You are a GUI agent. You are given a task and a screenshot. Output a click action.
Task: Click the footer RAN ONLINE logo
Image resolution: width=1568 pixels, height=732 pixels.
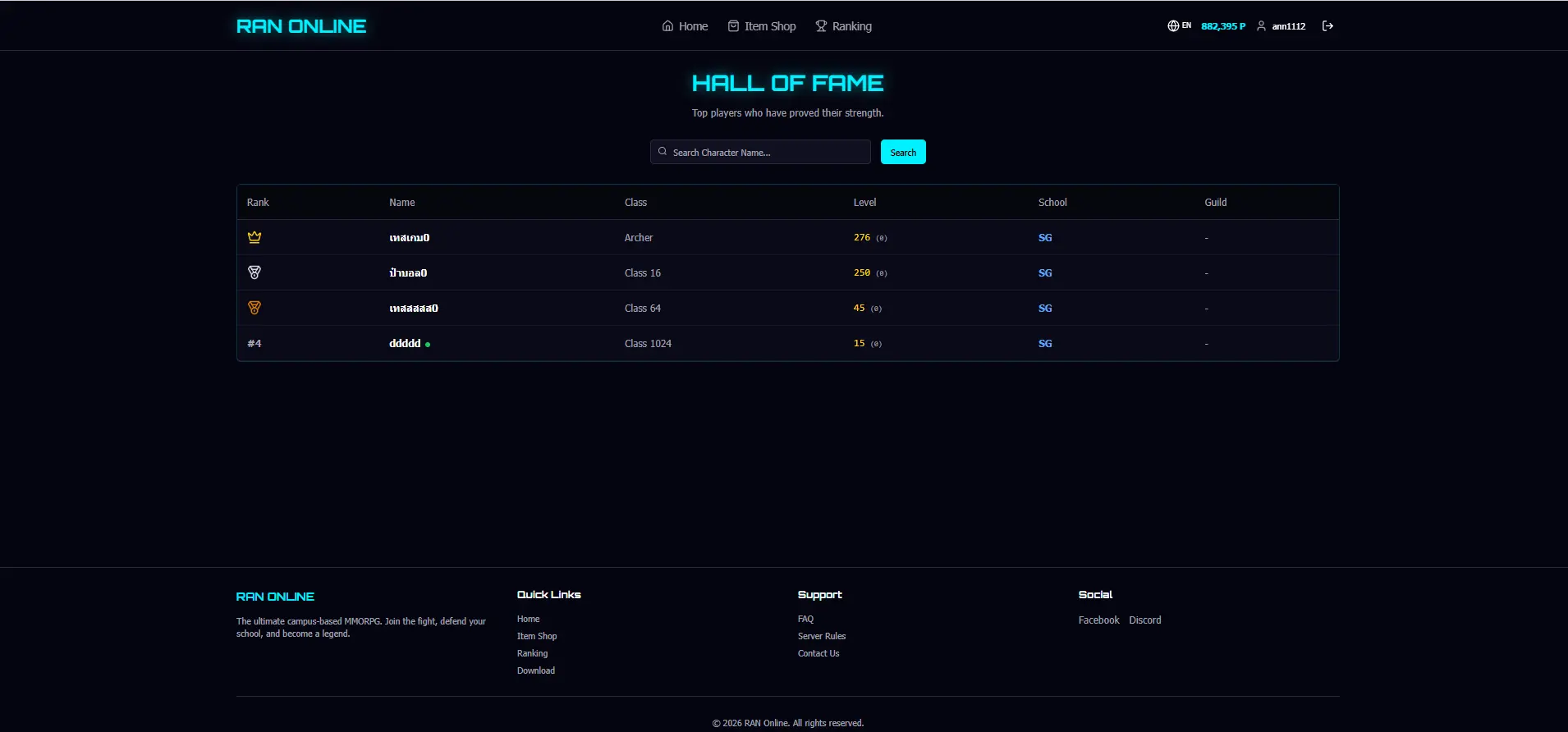(x=275, y=597)
